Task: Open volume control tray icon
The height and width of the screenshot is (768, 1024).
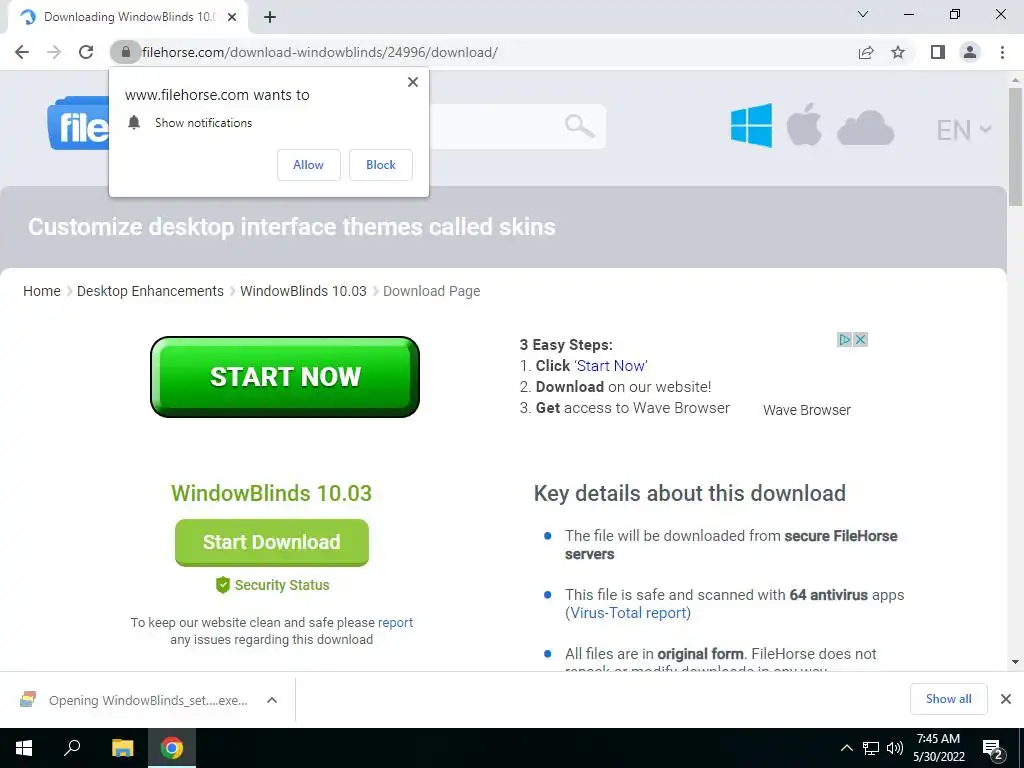Action: (894, 748)
